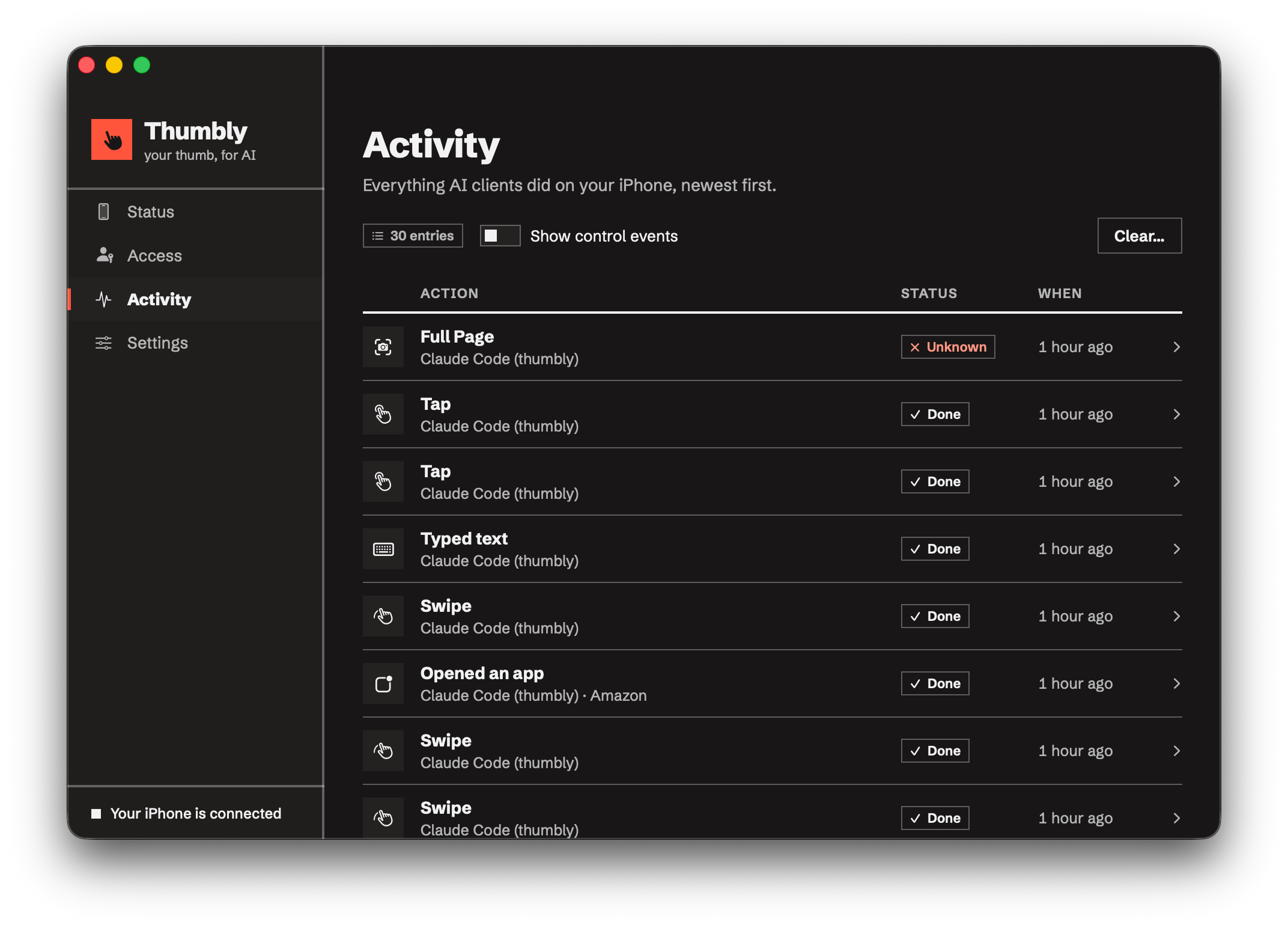Select the Activity section in sidebar
Image resolution: width=1288 pixels, height=928 pixels.
(x=196, y=299)
